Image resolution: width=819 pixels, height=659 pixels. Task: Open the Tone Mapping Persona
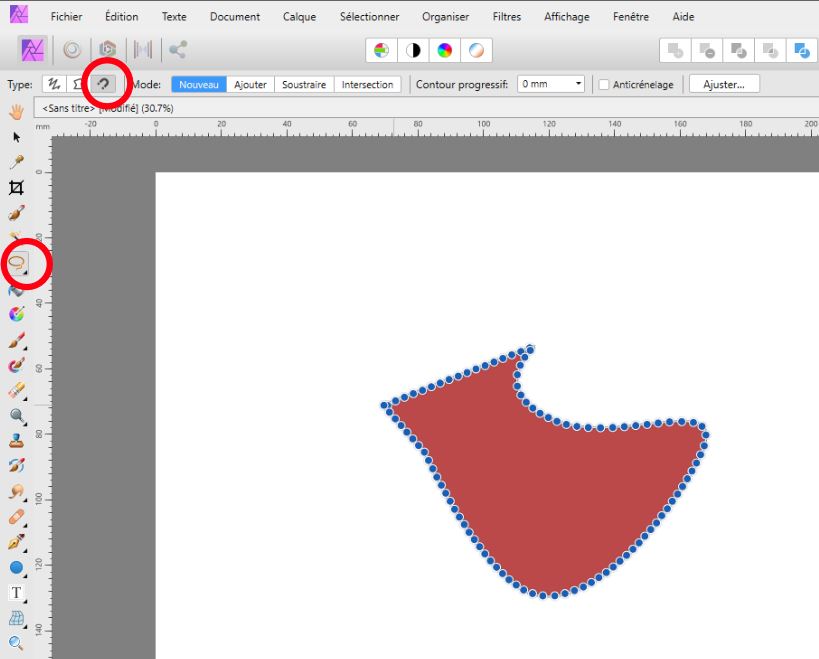143,50
